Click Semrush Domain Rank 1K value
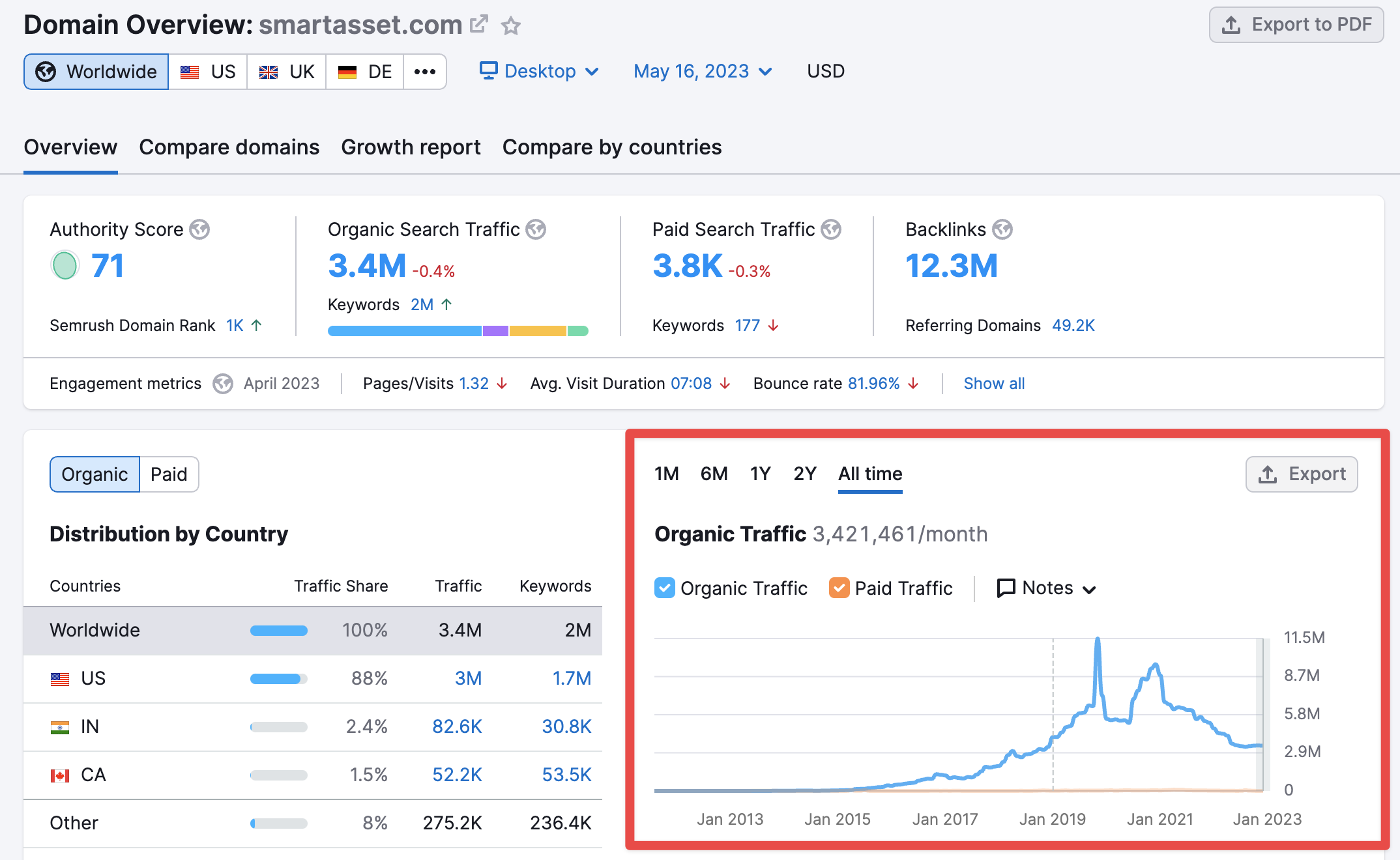 click(235, 325)
